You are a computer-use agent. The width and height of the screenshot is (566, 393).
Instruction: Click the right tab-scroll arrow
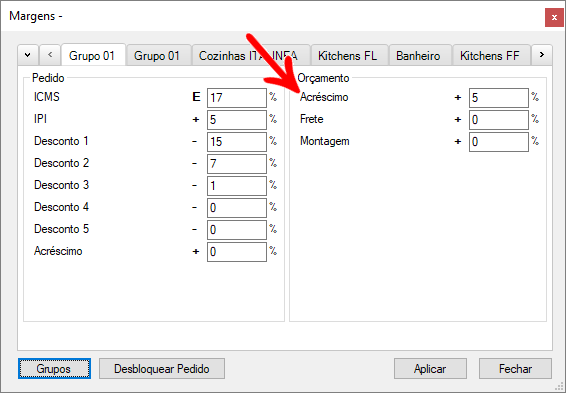[x=541, y=55]
